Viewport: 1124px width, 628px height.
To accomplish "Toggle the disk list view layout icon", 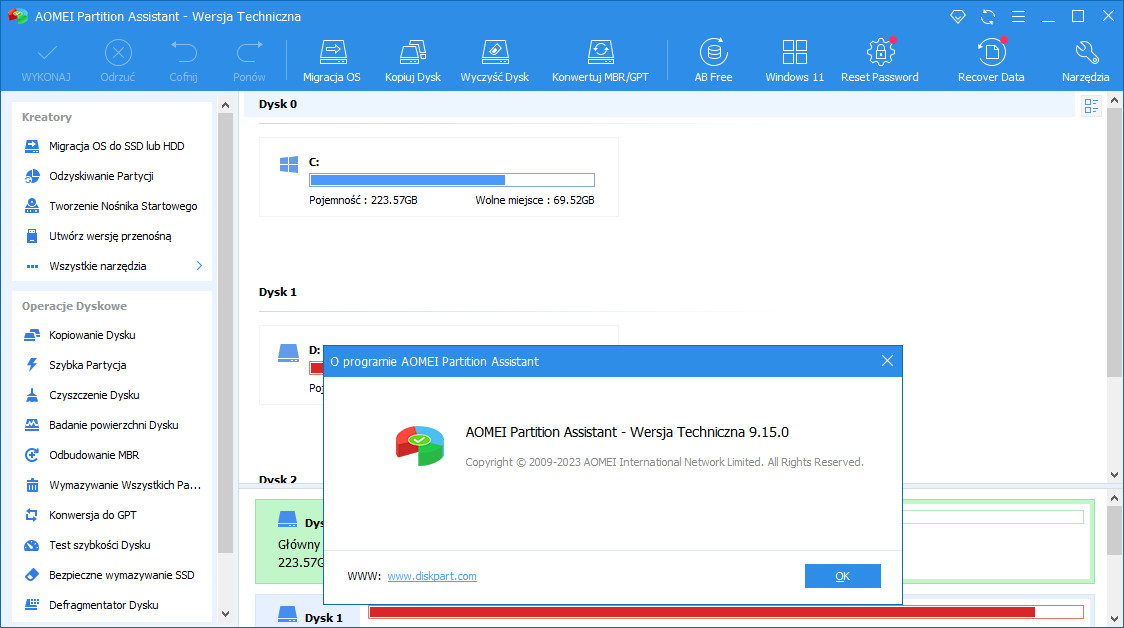I will [1091, 106].
